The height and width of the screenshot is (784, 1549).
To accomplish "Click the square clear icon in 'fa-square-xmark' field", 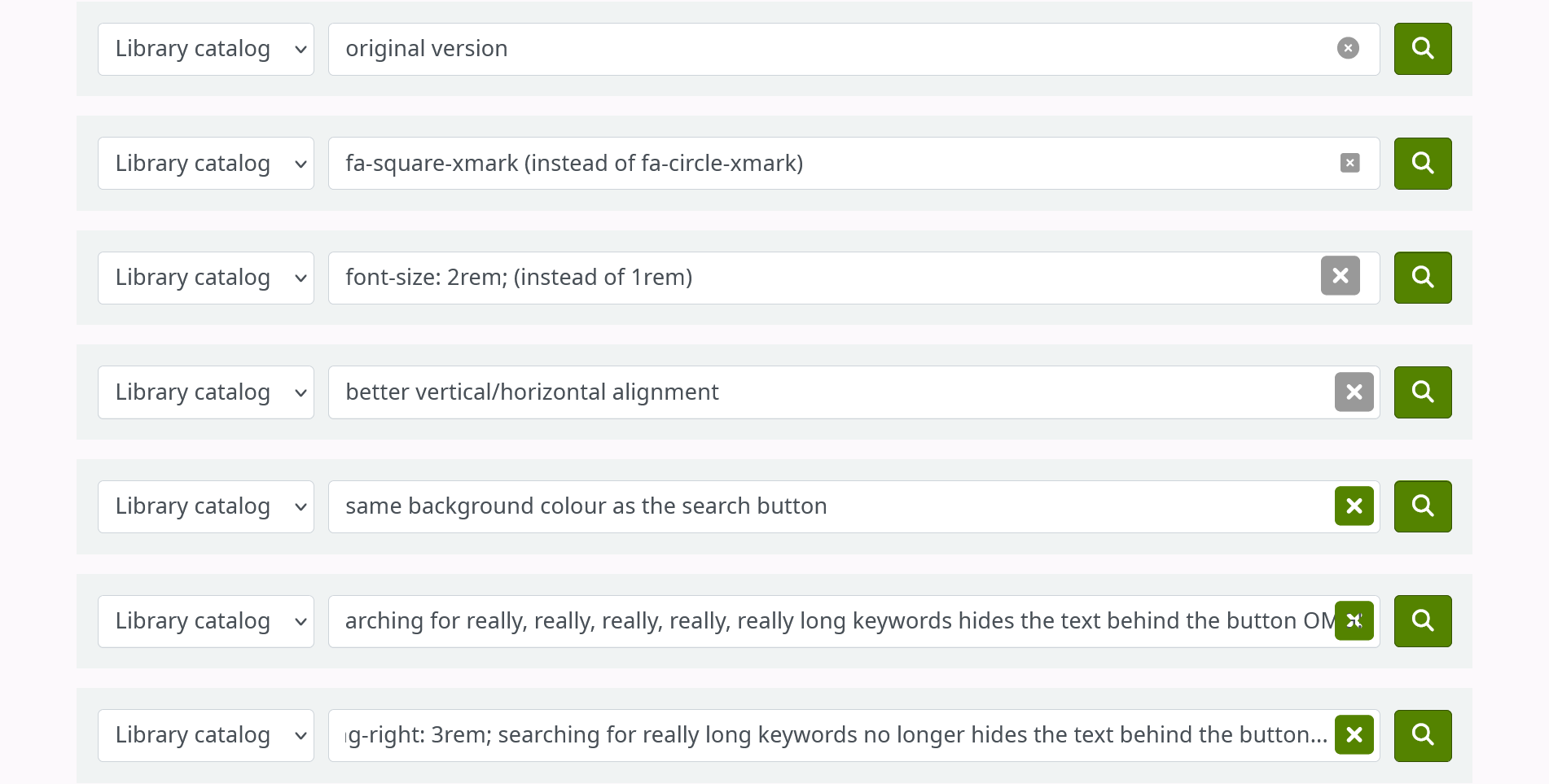I will (x=1349, y=163).
